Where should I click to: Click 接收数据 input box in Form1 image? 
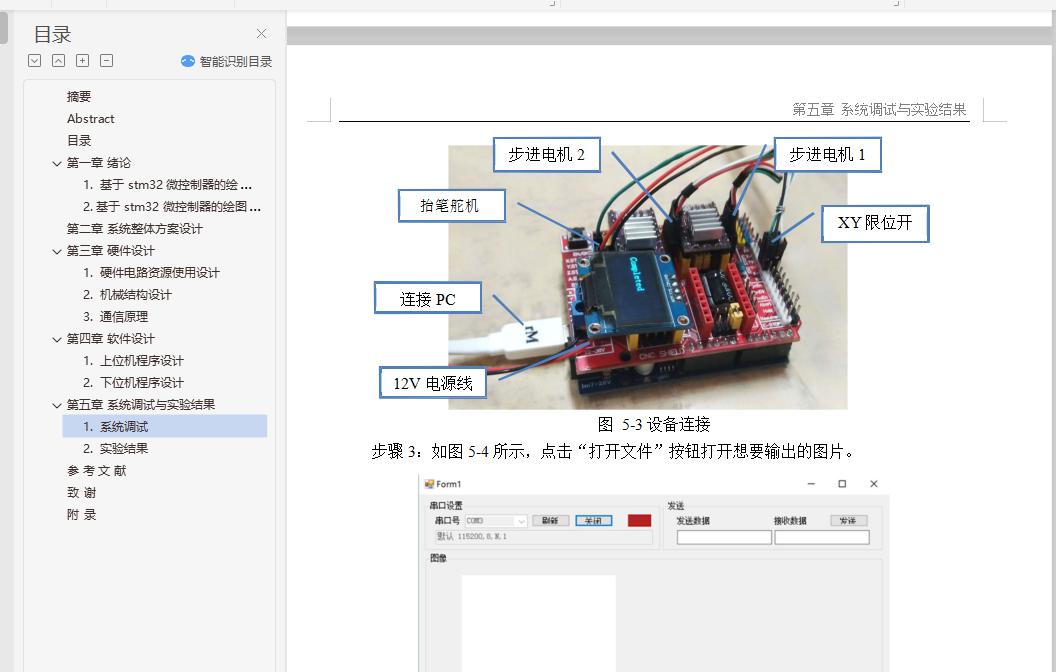pos(822,537)
